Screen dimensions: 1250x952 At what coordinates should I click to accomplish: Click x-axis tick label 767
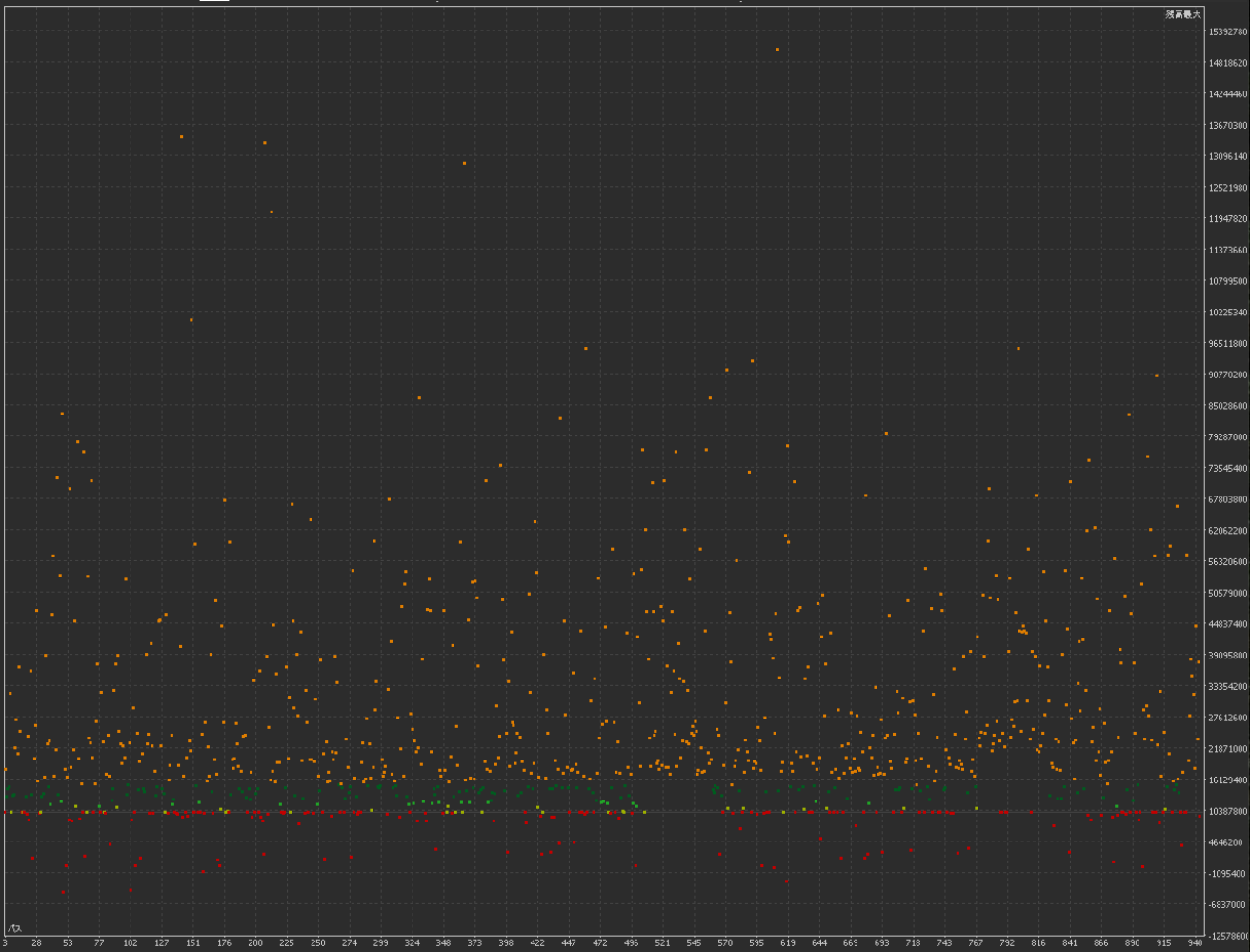pyautogui.click(x=976, y=942)
